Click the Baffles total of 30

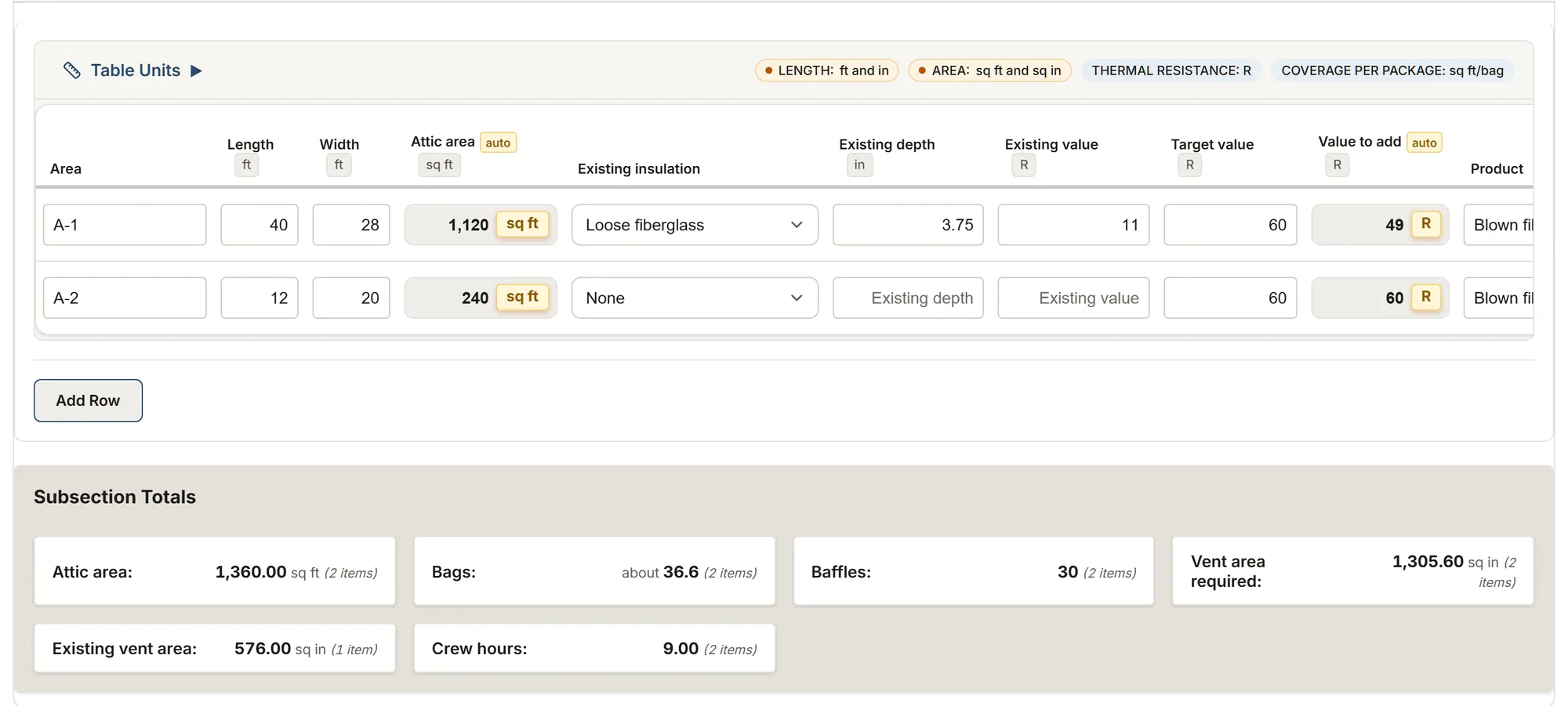pos(974,571)
